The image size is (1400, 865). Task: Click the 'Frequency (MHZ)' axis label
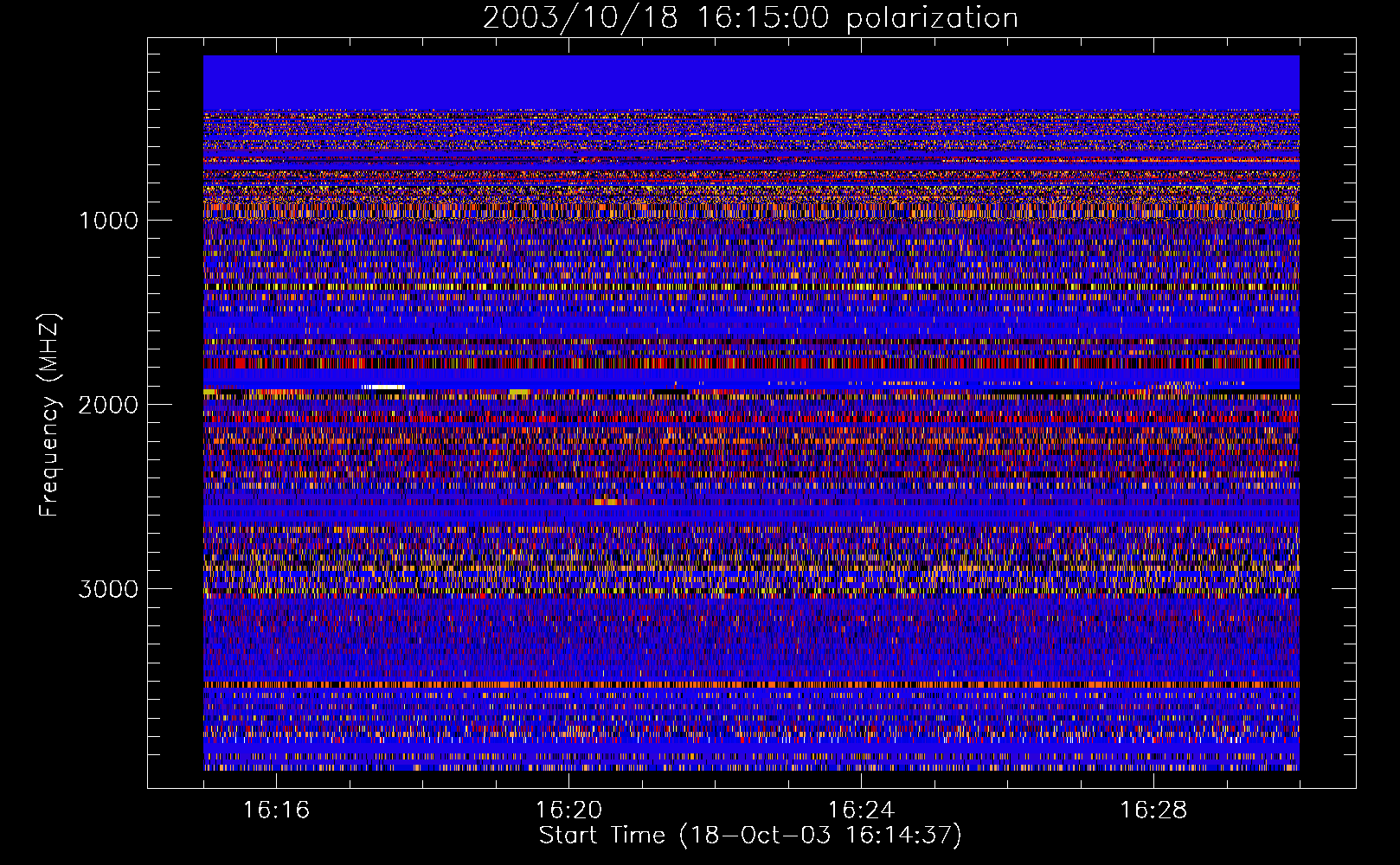click(50, 416)
